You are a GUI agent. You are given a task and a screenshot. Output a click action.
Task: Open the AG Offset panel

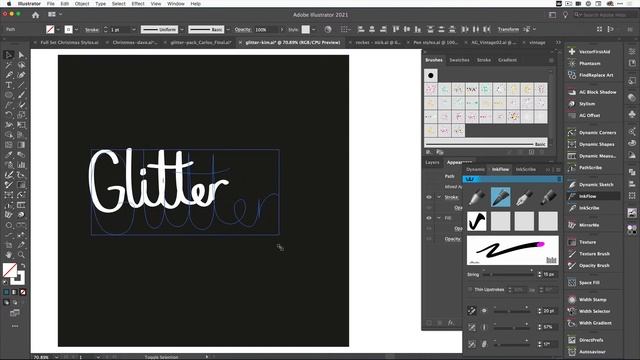coord(589,116)
